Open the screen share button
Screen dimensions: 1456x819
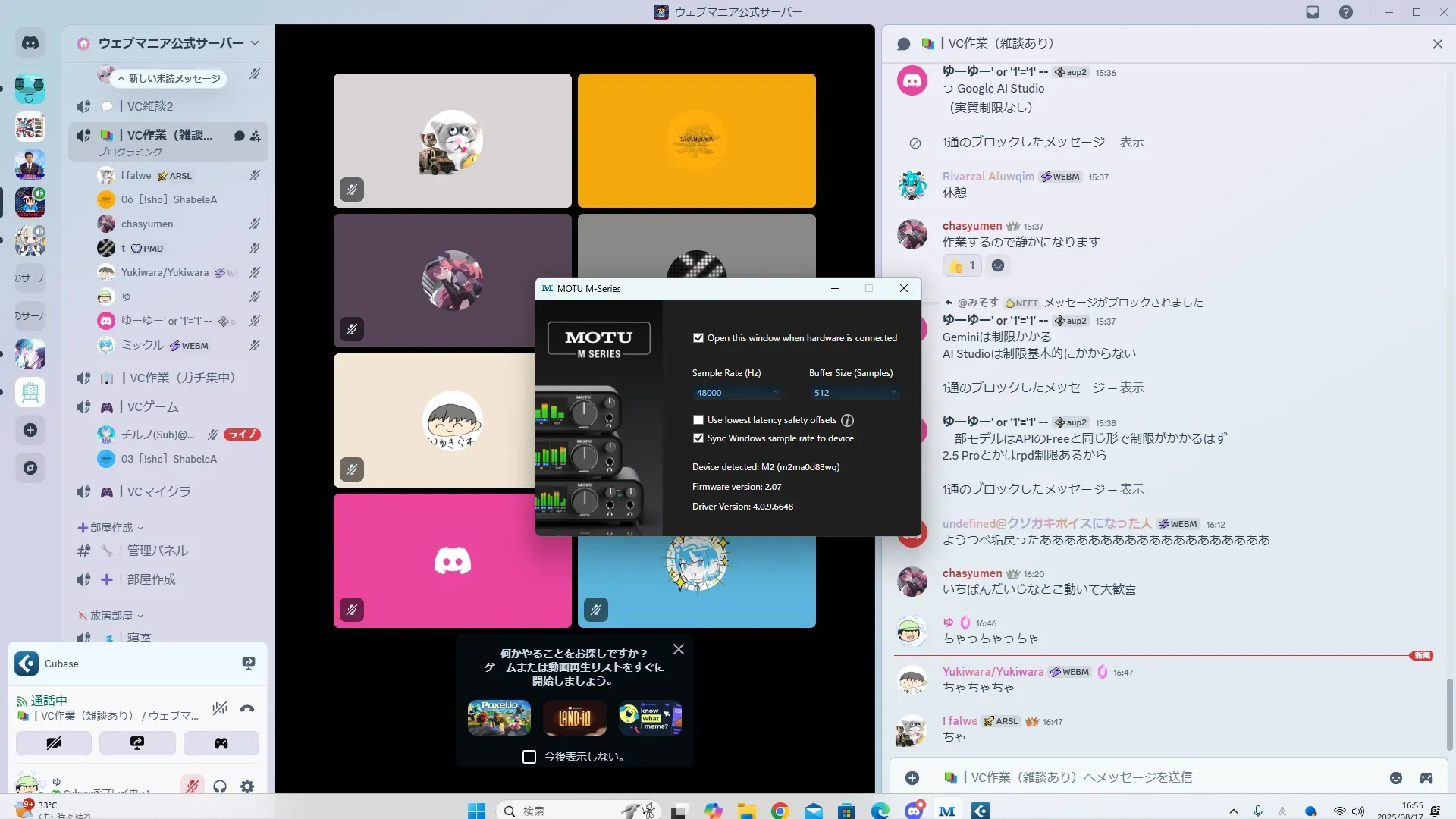(x=137, y=743)
